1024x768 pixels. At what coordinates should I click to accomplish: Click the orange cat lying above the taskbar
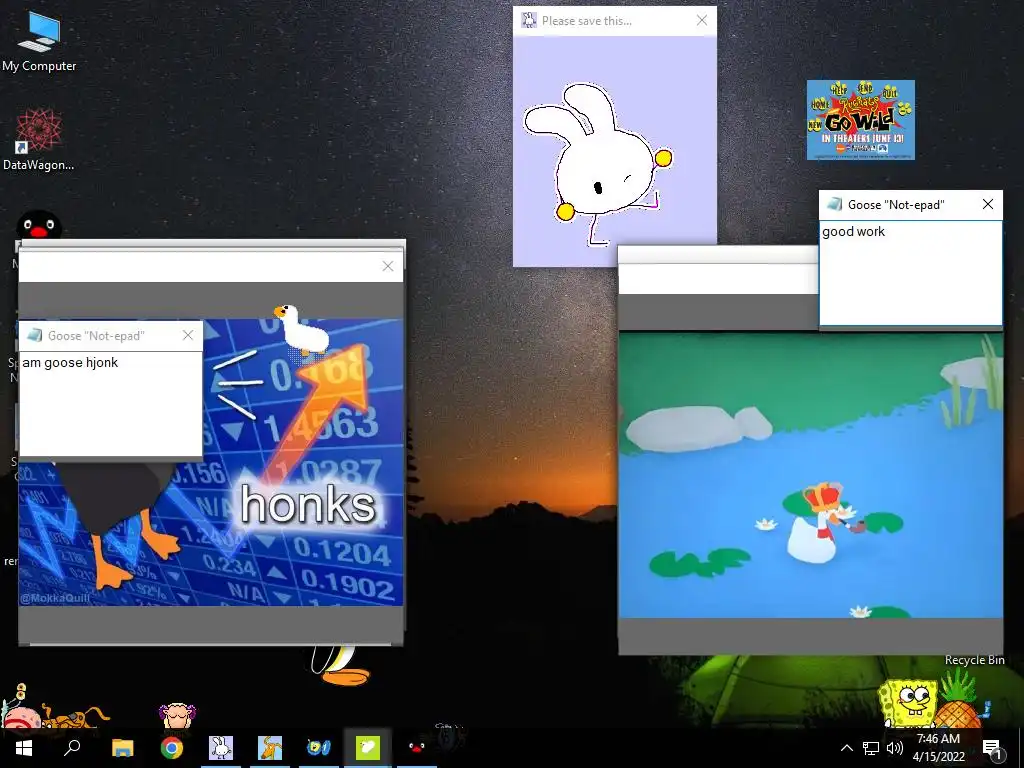coord(75,716)
